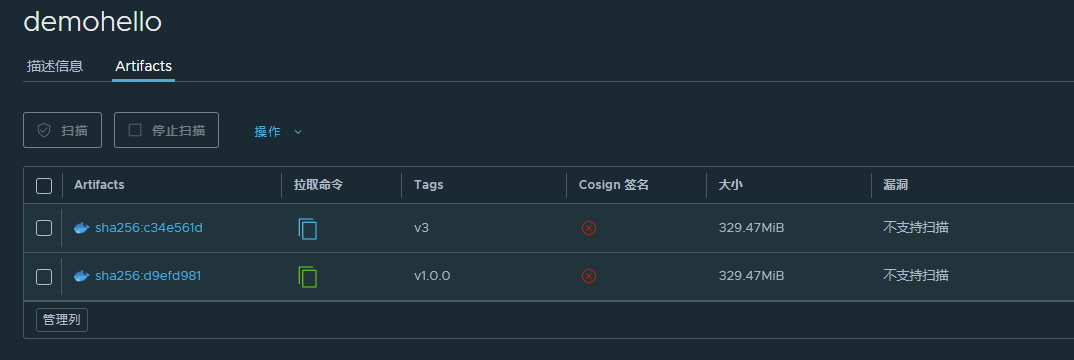This screenshot has width=1074, height=360.
Task: Click docker whale icon of sha256:c34e561d
Action: tap(82, 228)
